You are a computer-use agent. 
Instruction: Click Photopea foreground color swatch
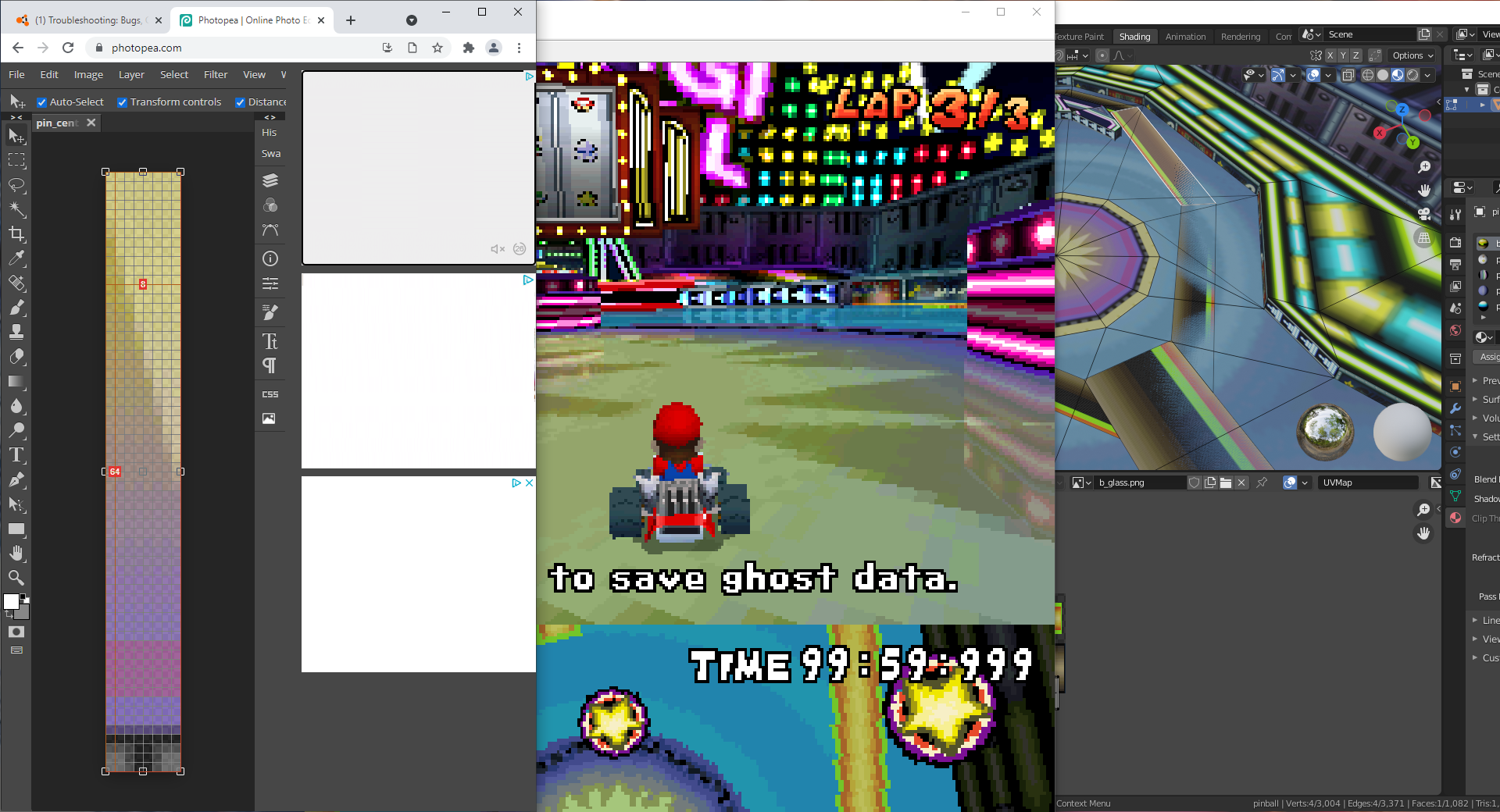coord(11,601)
